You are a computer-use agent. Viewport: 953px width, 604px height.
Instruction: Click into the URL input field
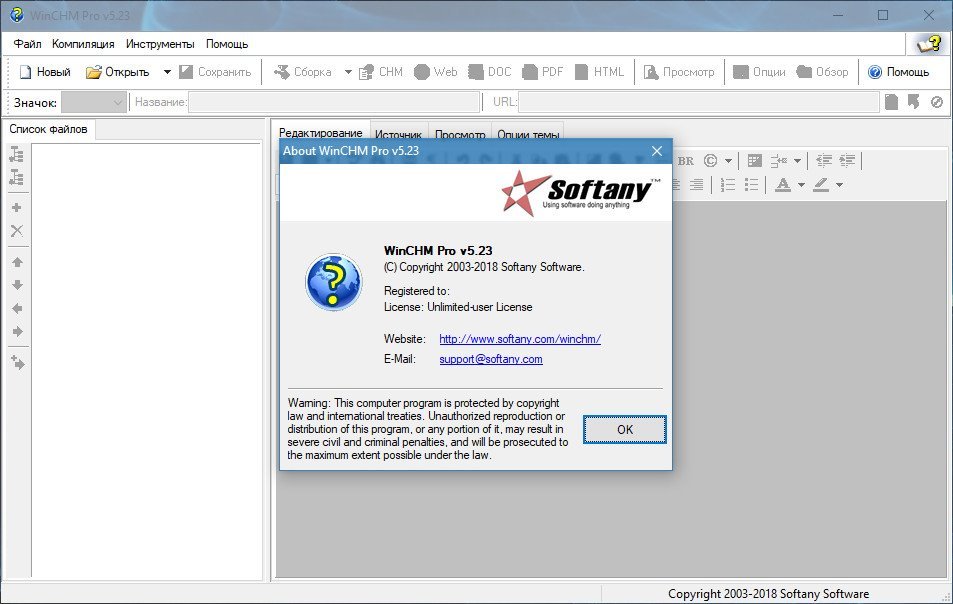click(698, 103)
